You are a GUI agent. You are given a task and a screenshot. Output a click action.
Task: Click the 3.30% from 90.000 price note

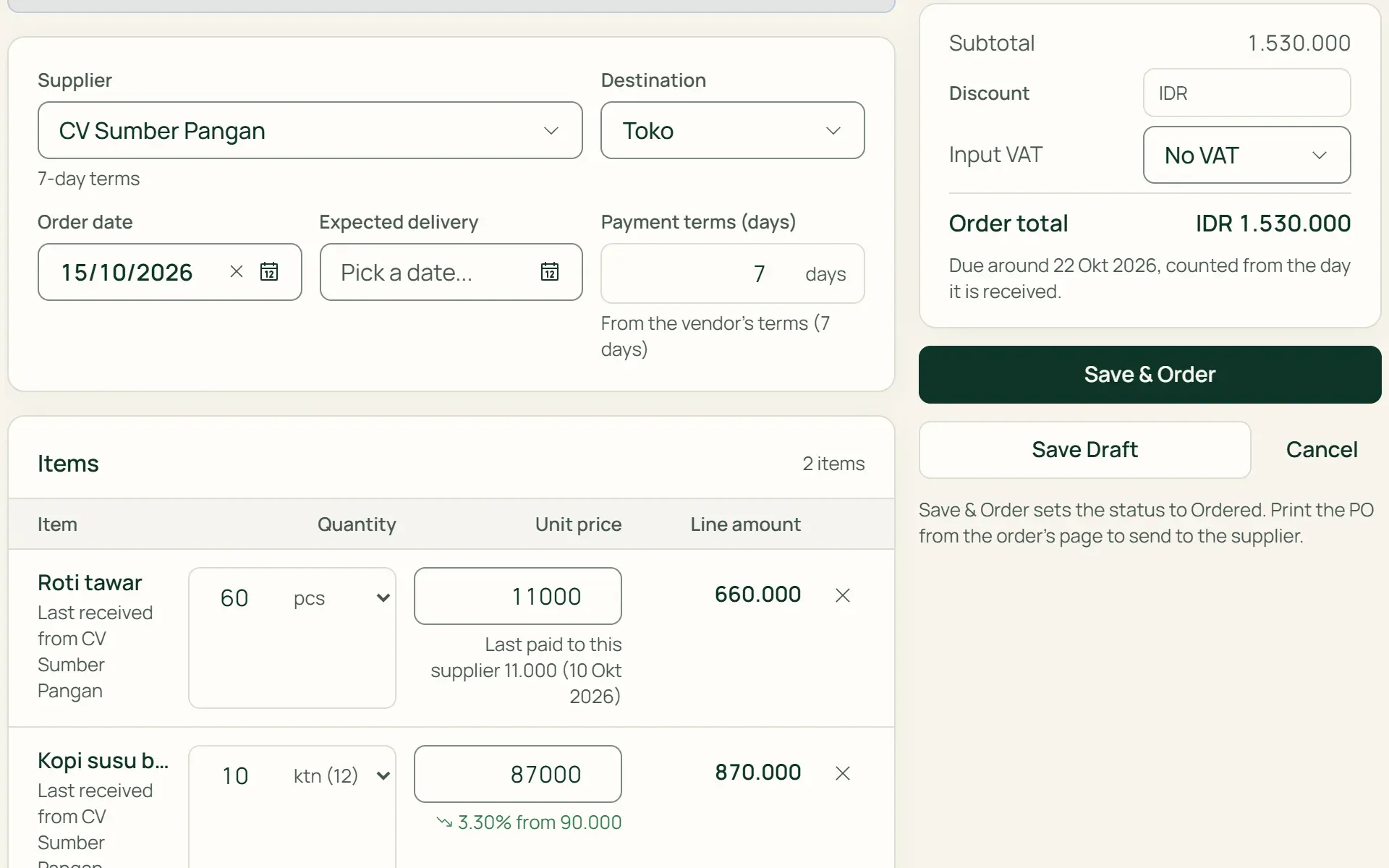[x=529, y=822]
